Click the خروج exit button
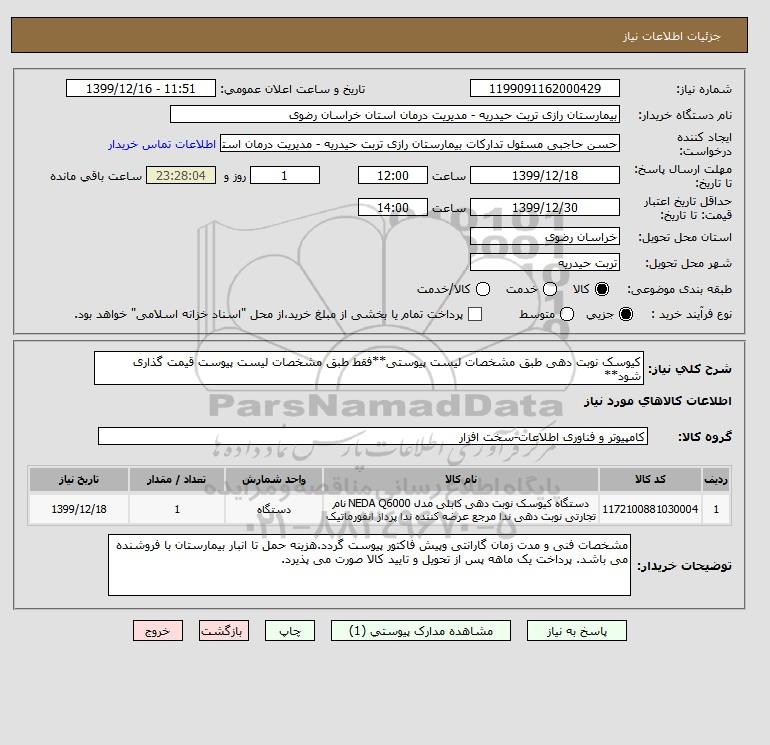The height and width of the screenshot is (745, 770). pyautogui.click(x=158, y=631)
